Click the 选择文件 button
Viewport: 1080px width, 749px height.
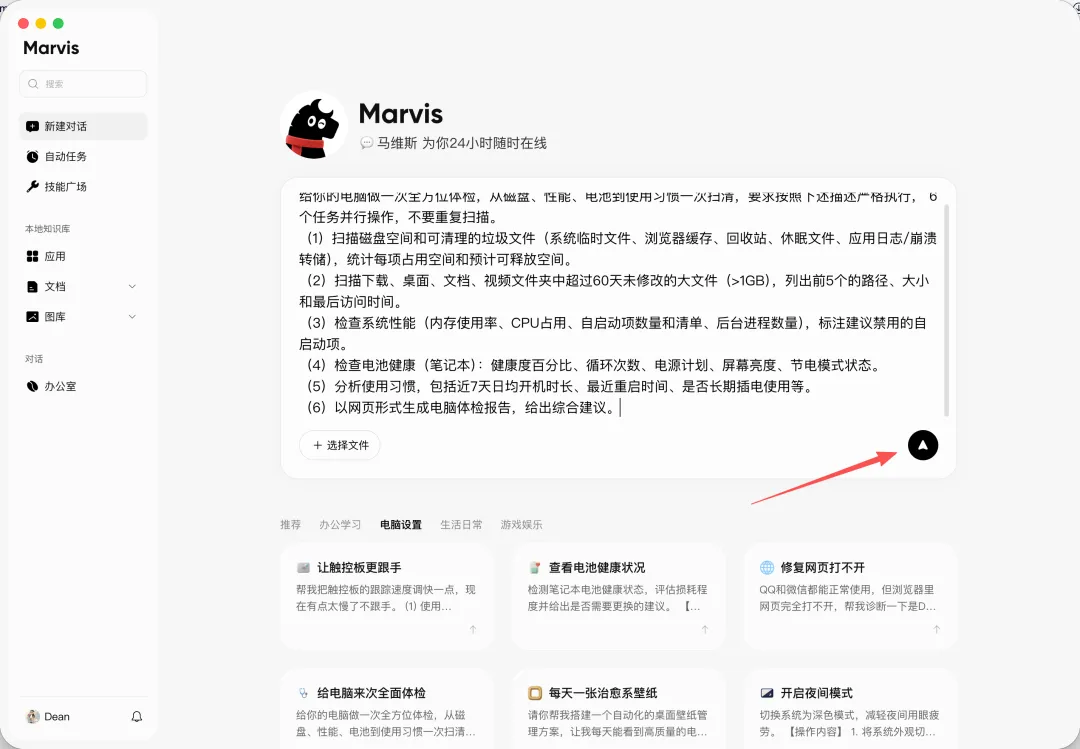[x=340, y=445]
